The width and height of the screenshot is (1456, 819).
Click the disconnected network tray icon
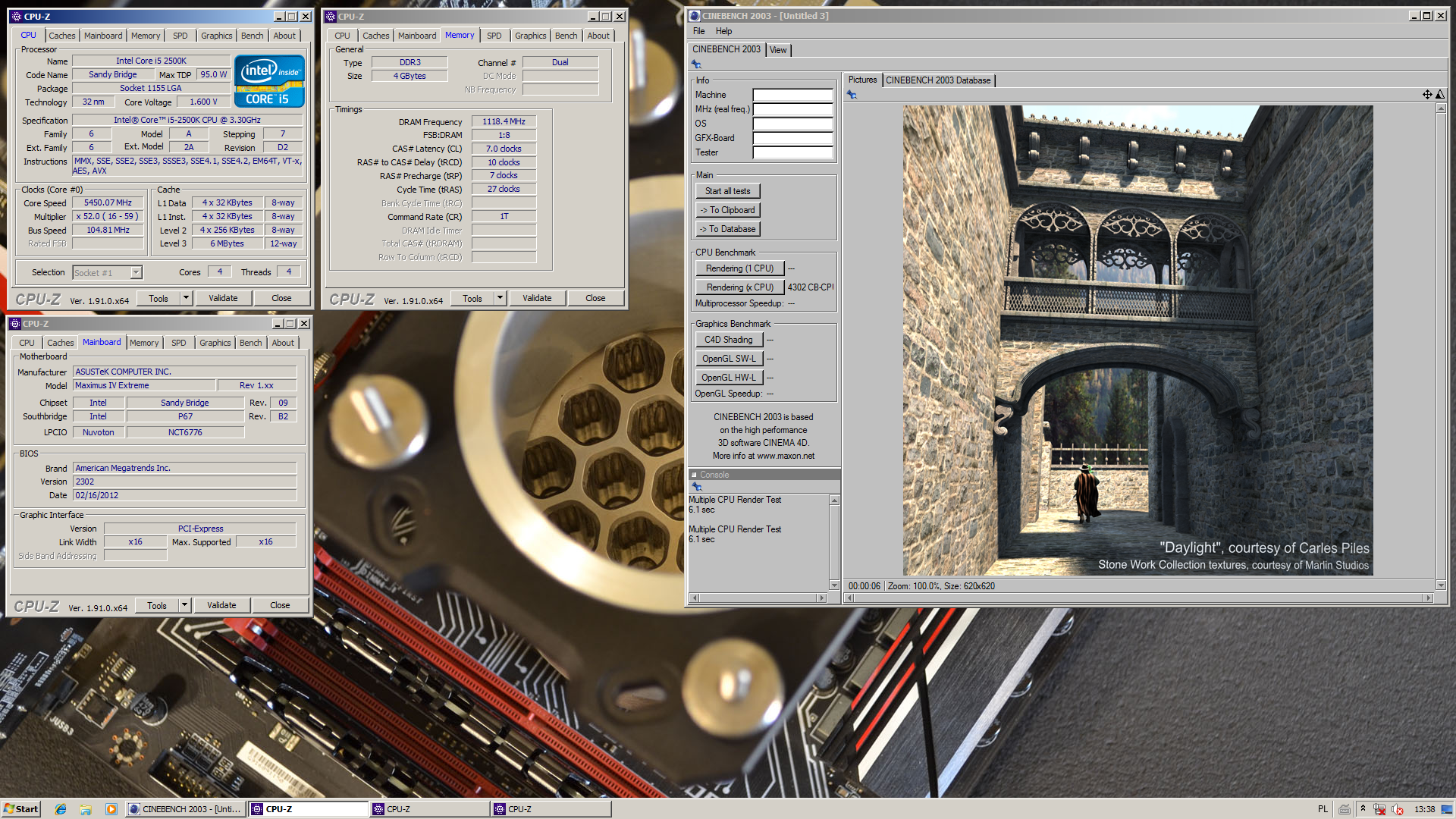click(x=1379, y=809)
